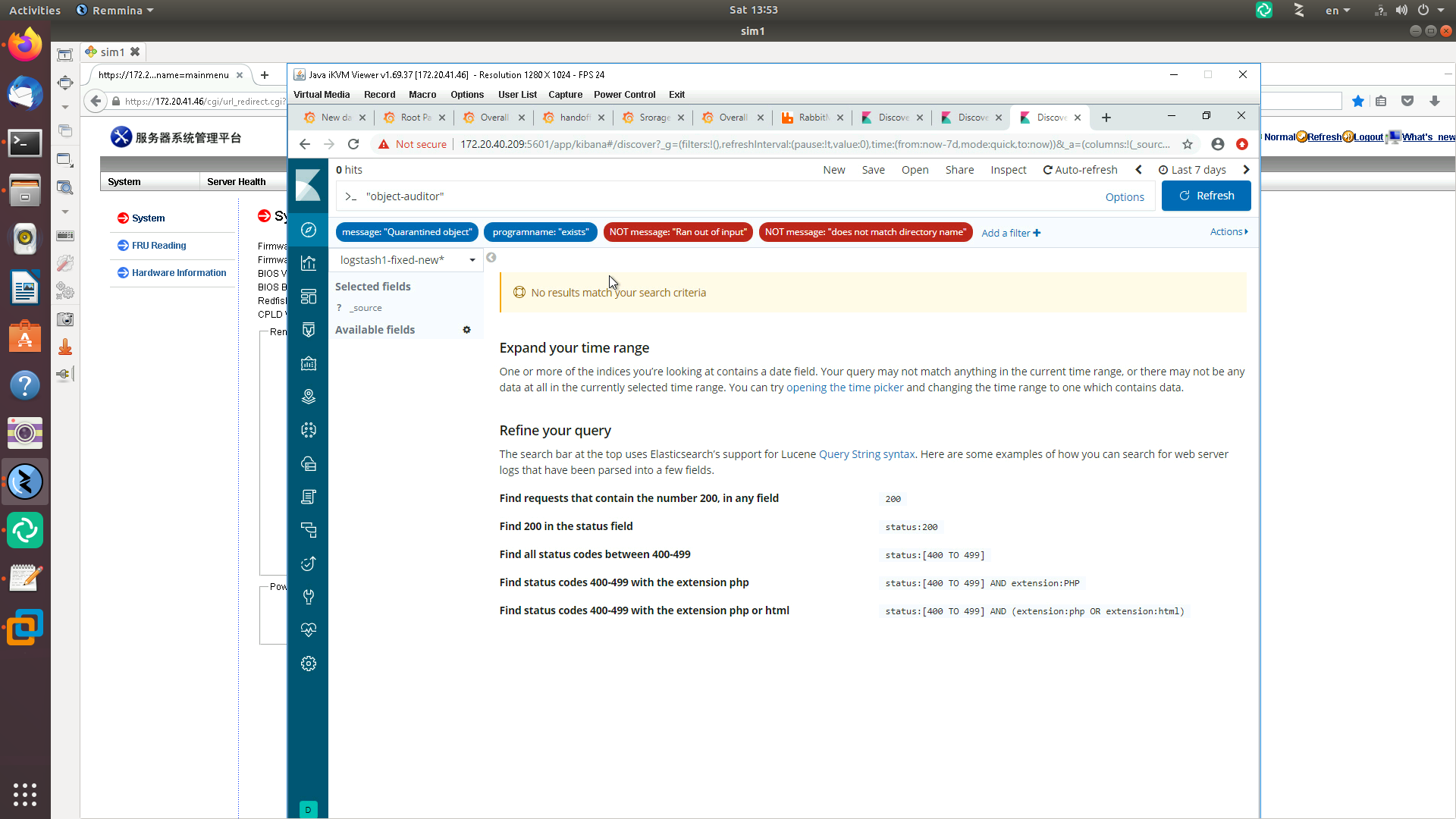
Task: Click the available fields settings gear
Action: click(466, 330)
